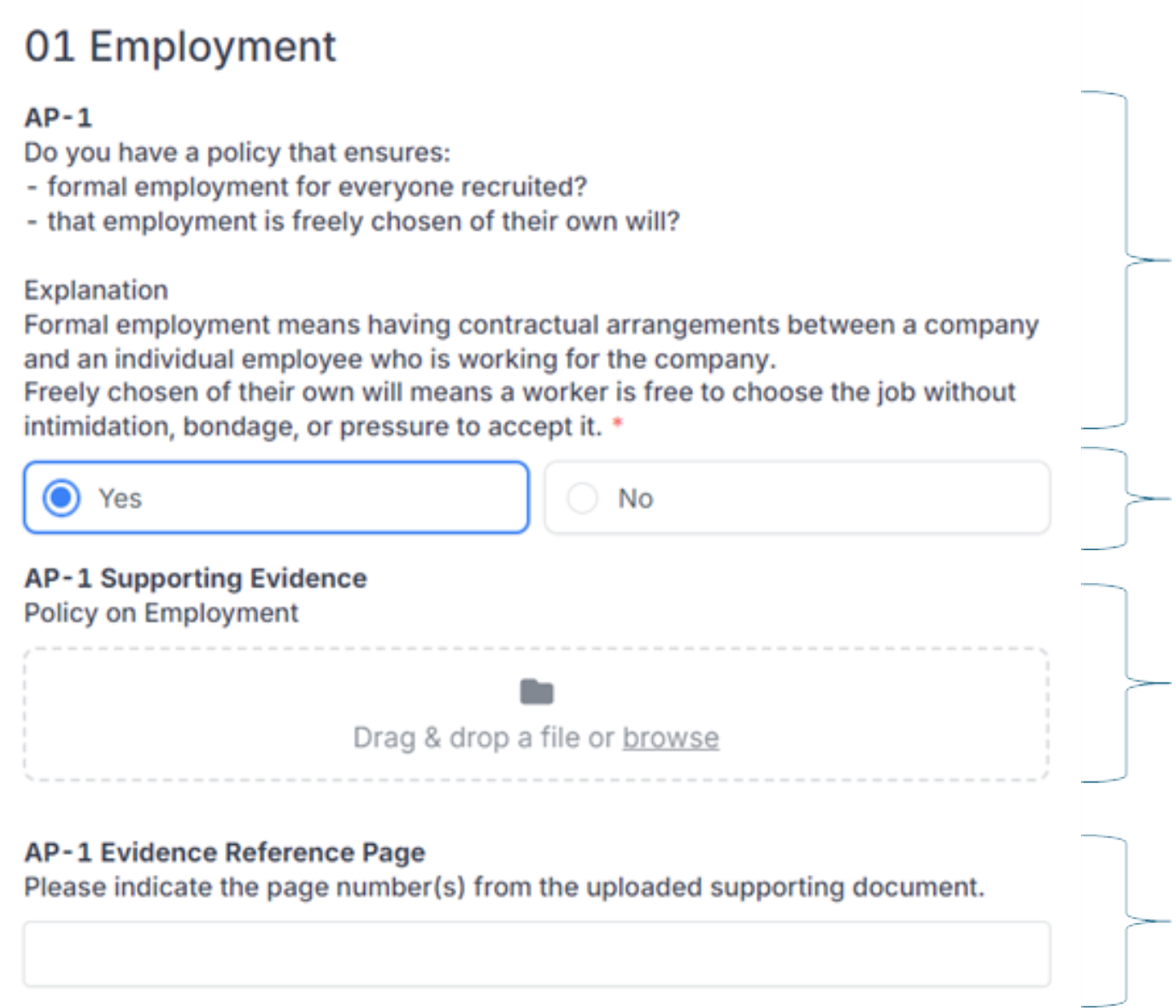Click the 'Yes' option label text

[x=120, y=498]
